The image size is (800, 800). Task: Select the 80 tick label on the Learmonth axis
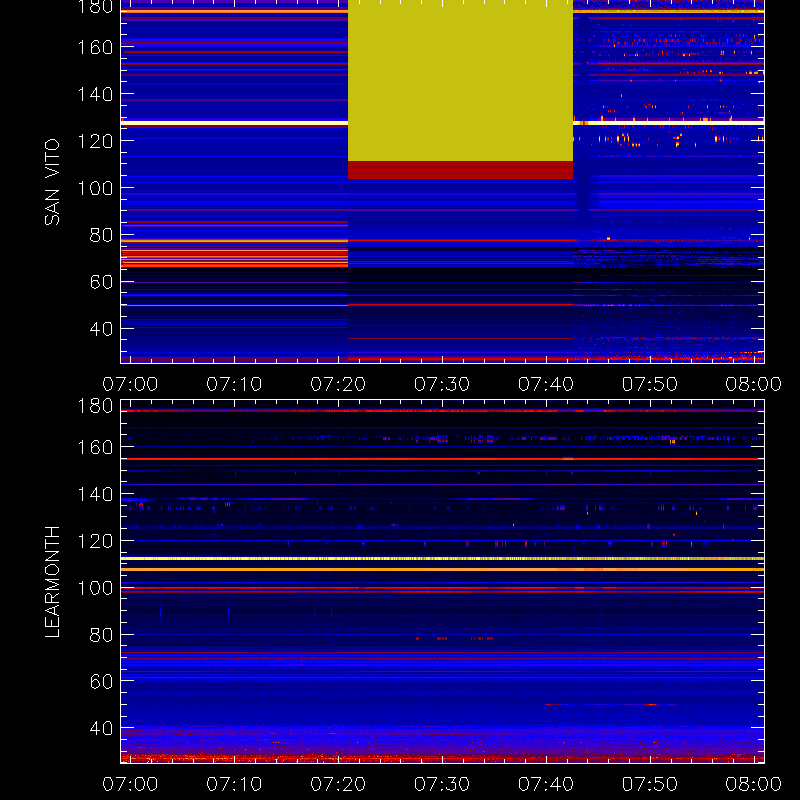click(x=101, y=635)
